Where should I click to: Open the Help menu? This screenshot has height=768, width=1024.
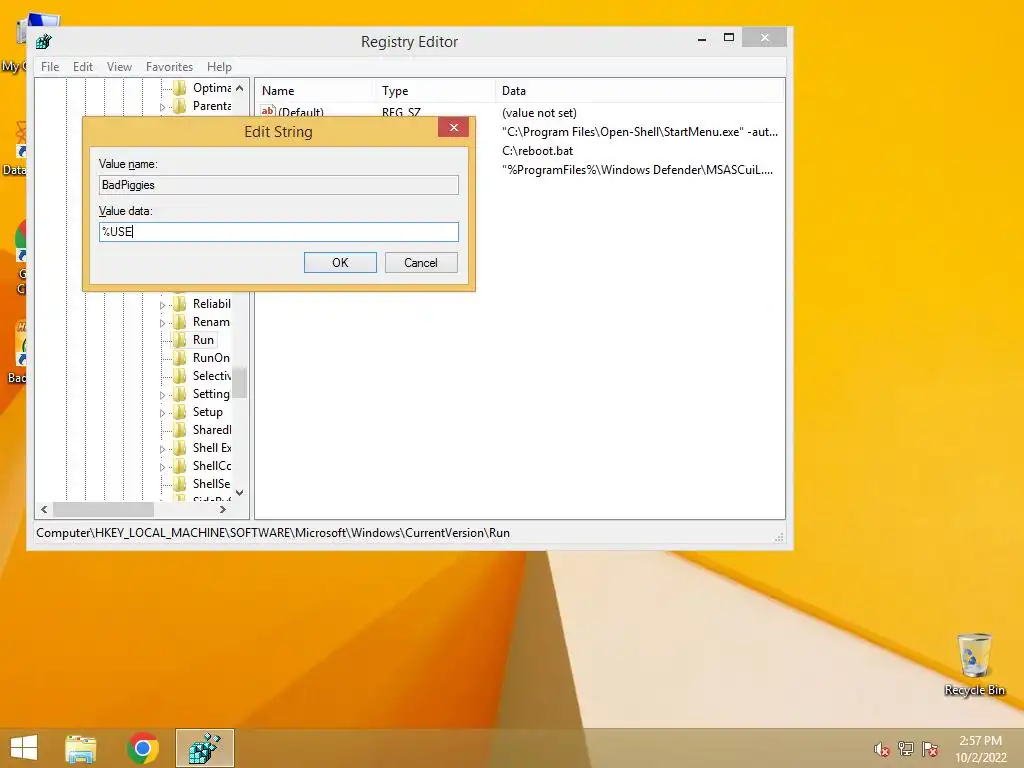point(219,67)
